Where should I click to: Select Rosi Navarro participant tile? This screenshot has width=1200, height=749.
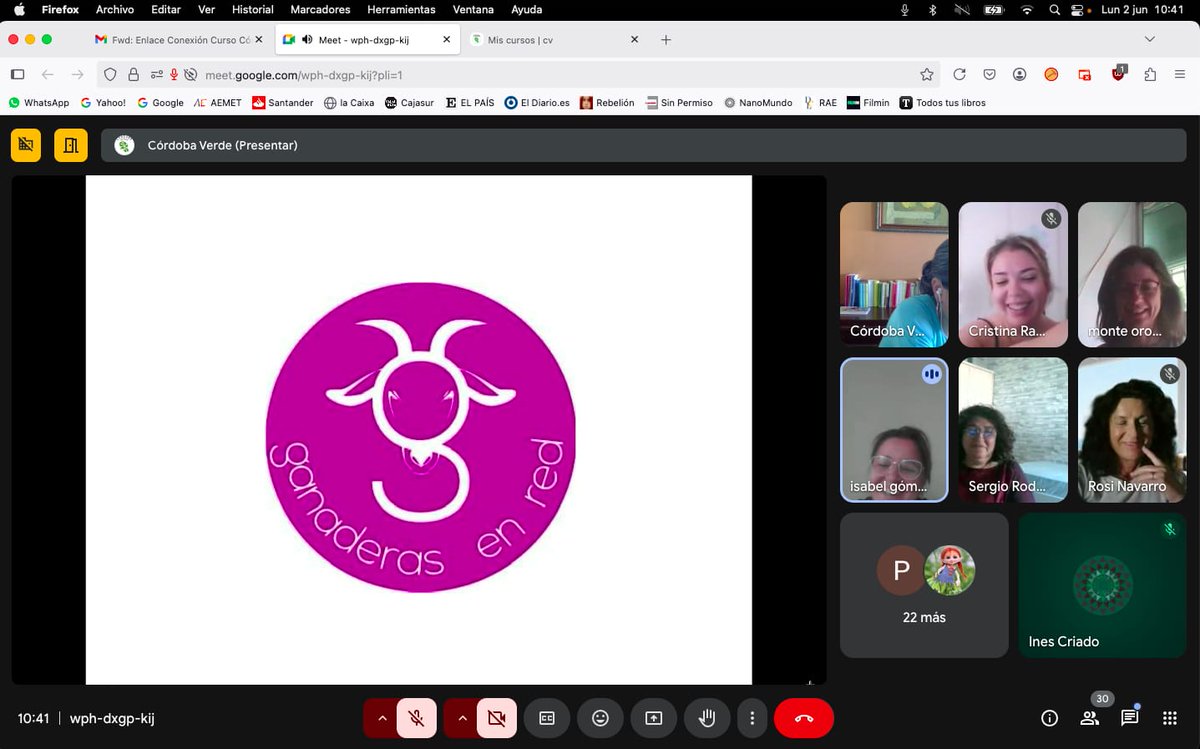point(1132,430)
